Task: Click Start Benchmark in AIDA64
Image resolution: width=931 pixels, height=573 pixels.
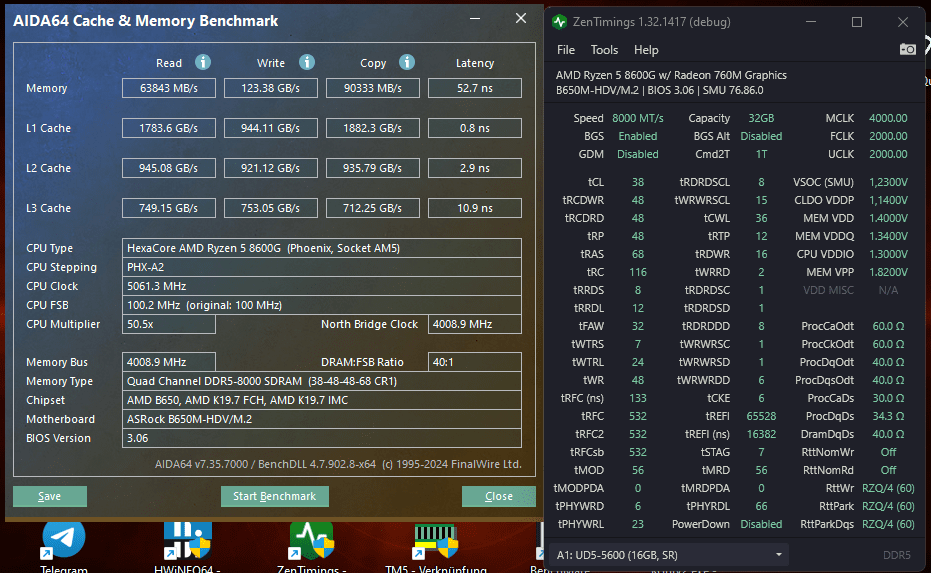Action: click(274, 496)
